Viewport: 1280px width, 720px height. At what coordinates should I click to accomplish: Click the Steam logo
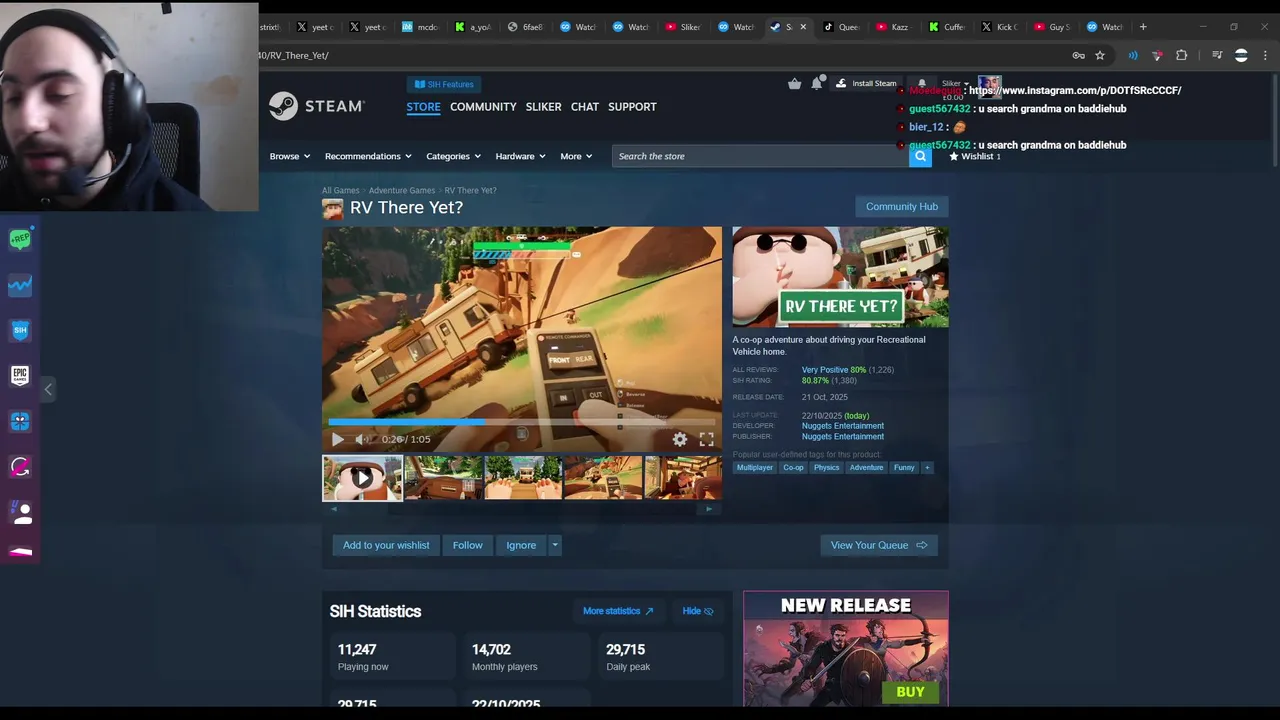[316, 106]
